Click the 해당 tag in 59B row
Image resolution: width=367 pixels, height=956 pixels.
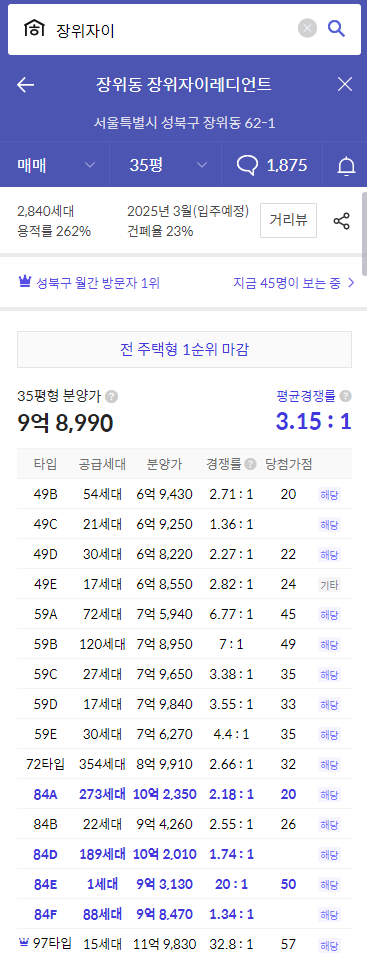pyautogui.click(x=329, y=644)
